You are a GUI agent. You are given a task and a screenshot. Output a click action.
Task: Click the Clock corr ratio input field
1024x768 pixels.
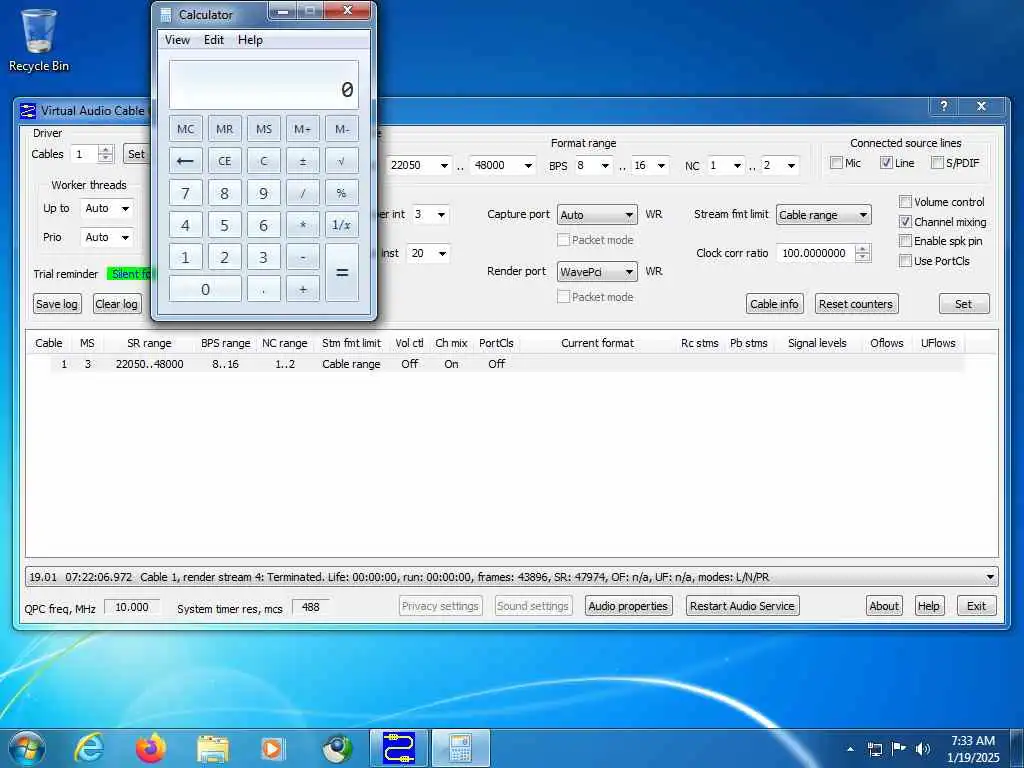pos(816,253)
